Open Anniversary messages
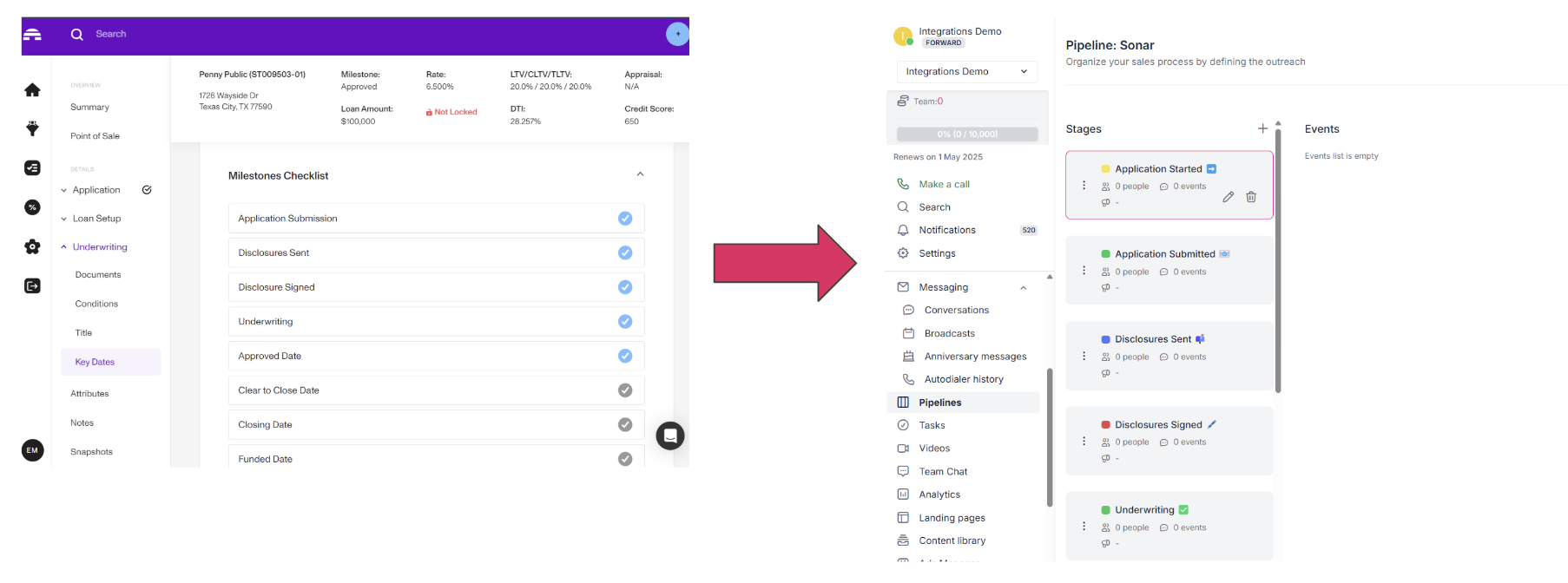This screenshot has height=583, width=1568. 975,357
